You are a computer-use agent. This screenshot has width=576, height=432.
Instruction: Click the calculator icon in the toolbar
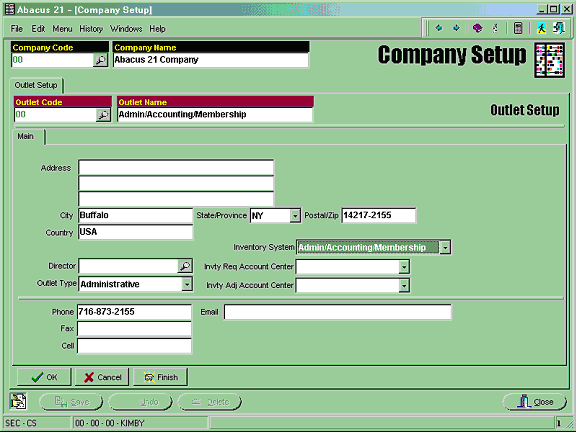pyautogui.click(x=518, y=28)
